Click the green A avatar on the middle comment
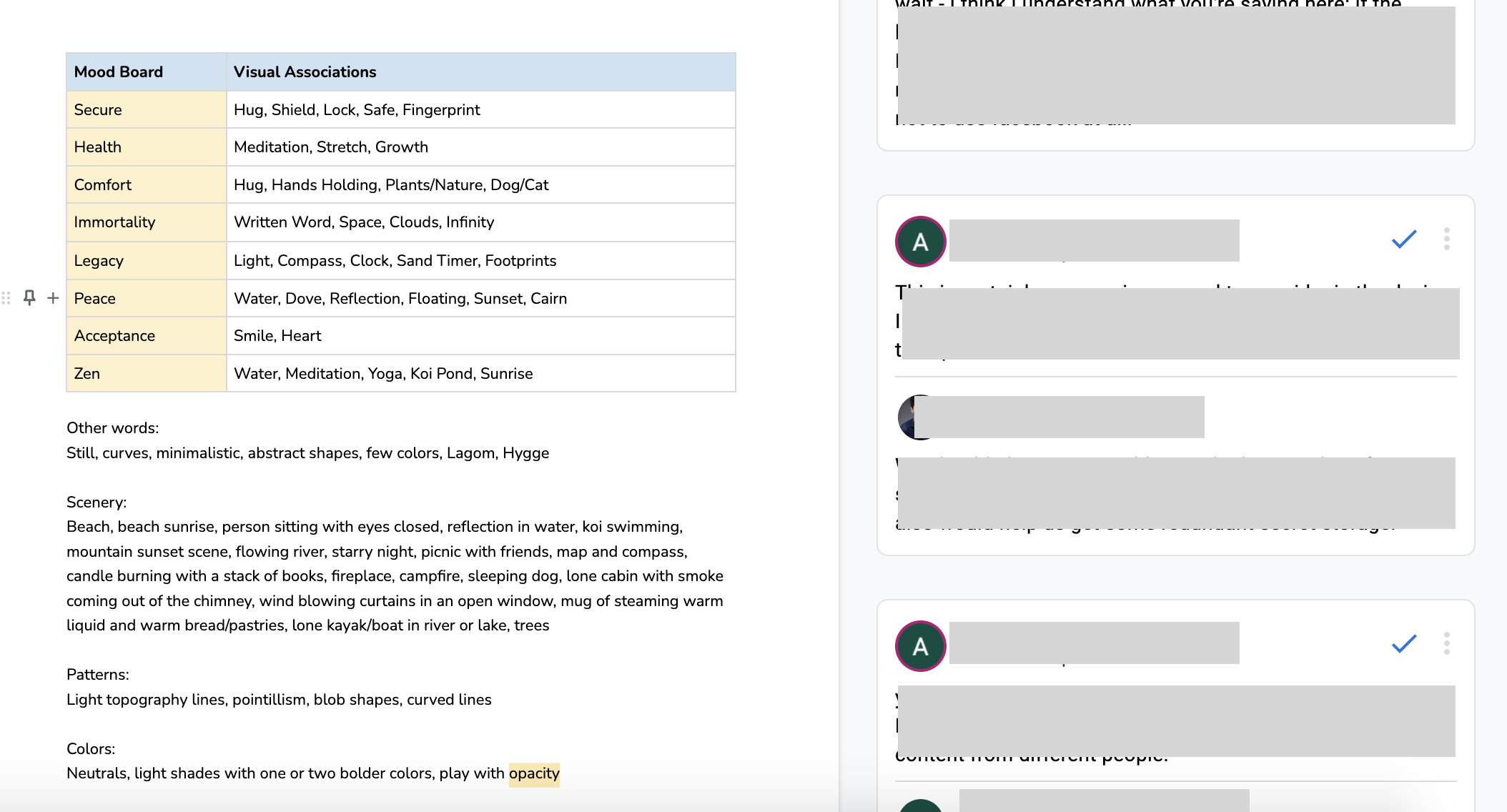The width and height of the screenshot is (1507, 812). coord(920,242)
